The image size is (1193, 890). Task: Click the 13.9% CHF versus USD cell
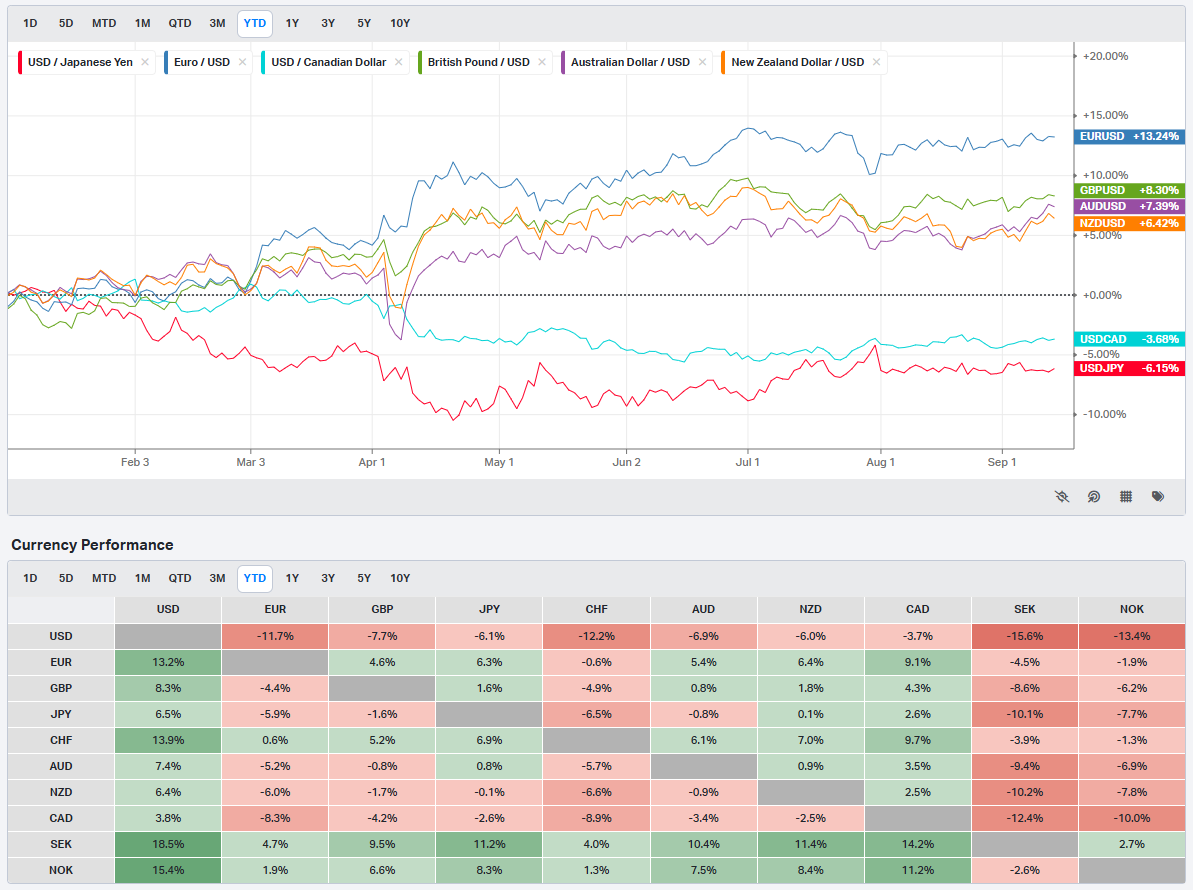pos(168,740)
